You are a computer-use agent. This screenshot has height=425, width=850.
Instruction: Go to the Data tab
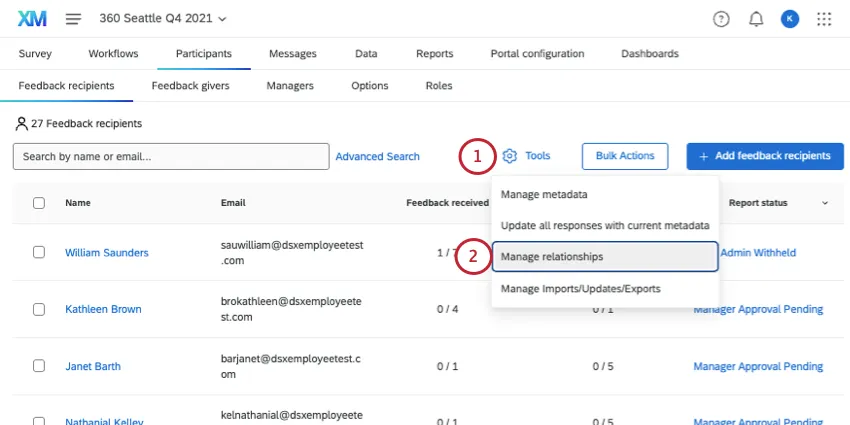pos(366,54)
